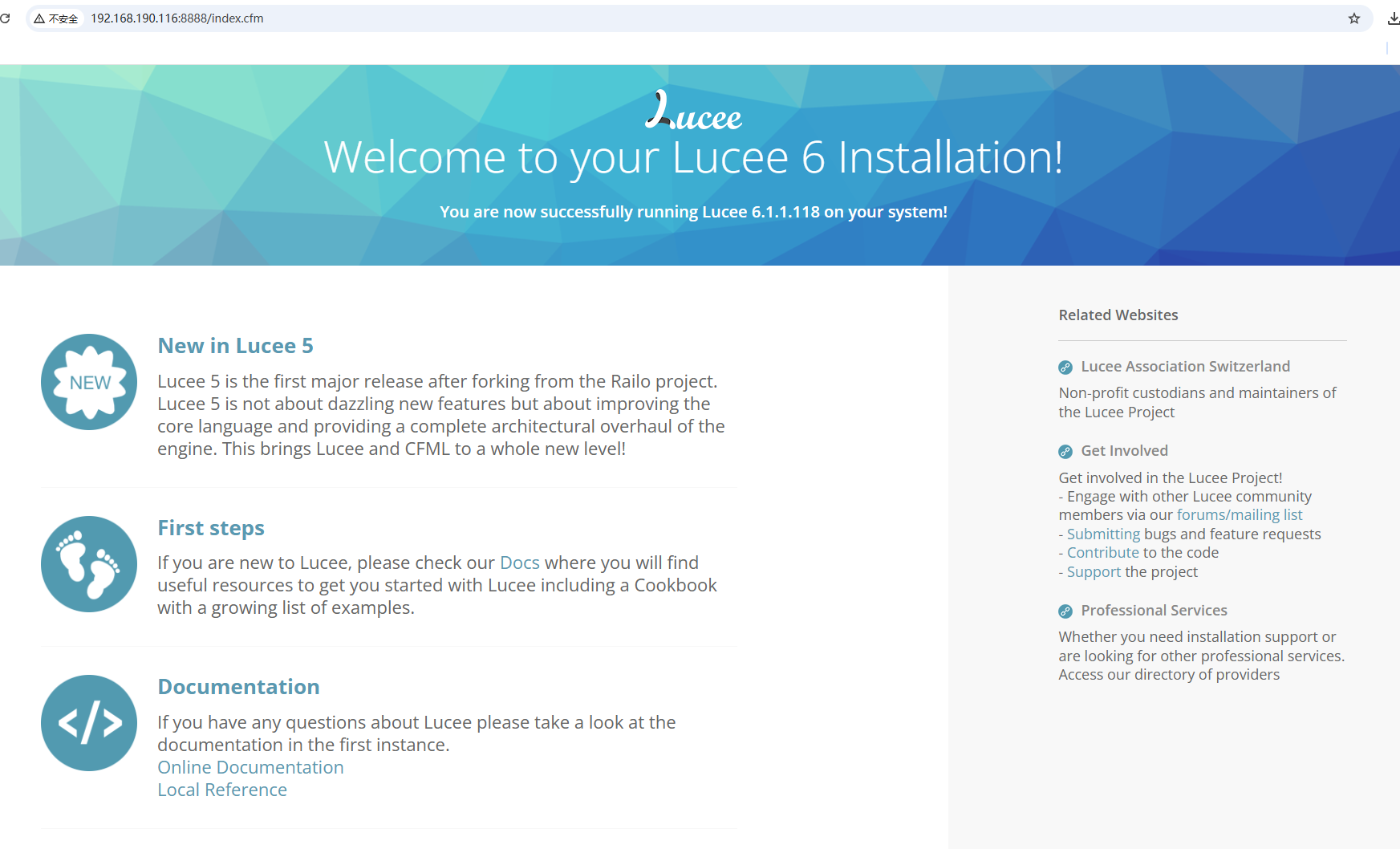Viewport: 1400px width, 849px height.
Task: Click the Lucee logo in banner
Action: pyautogui.click(x=694, y=112)
